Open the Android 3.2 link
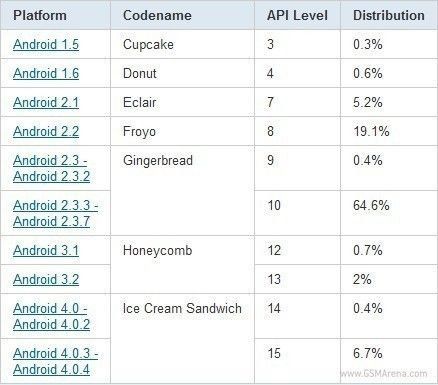This screenshot has width=438, height=385. click(46, 279)
